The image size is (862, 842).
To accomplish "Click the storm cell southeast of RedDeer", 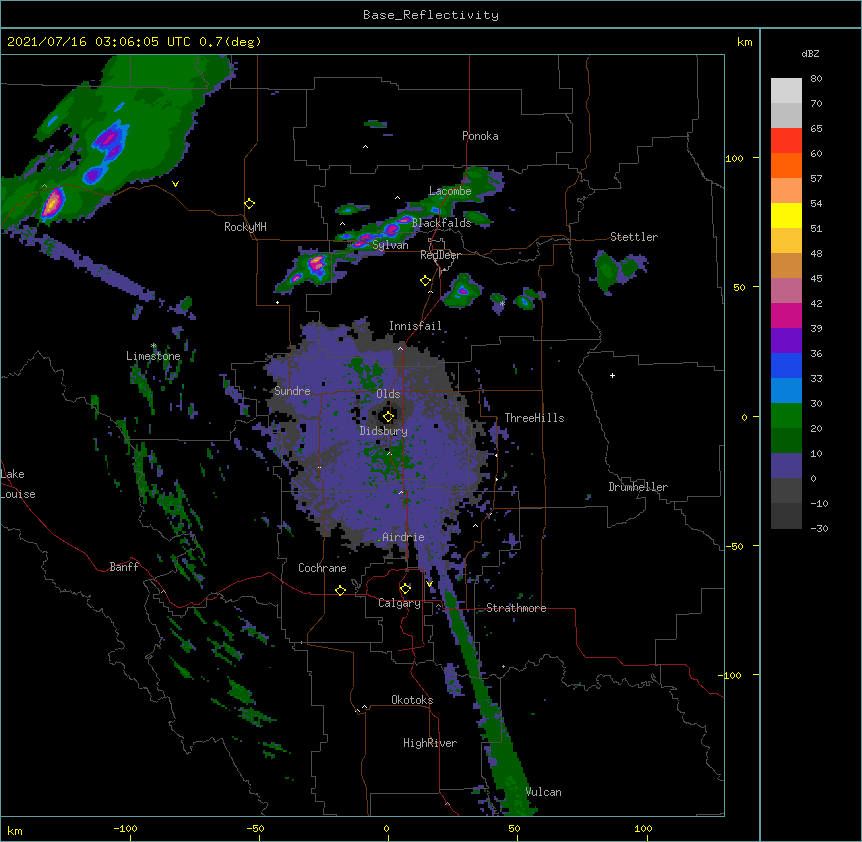I will click(x=462, y=291).
